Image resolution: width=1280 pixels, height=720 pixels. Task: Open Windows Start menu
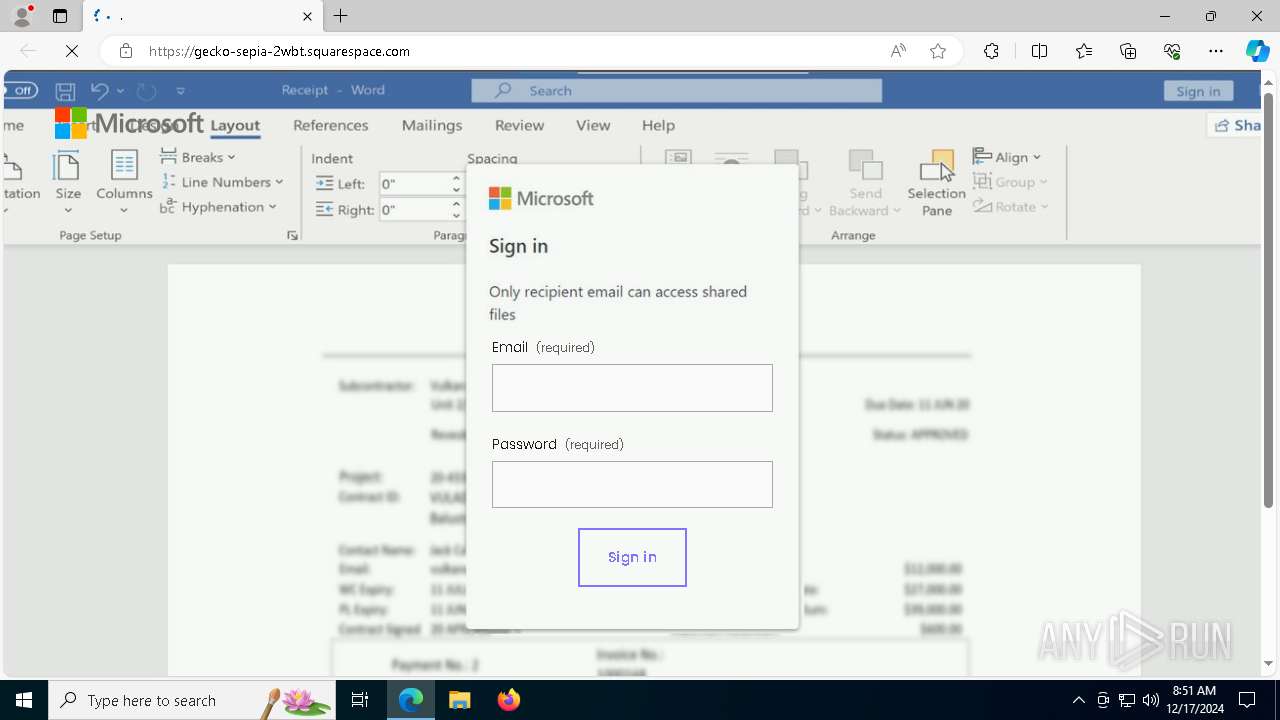tap(24, 700)
